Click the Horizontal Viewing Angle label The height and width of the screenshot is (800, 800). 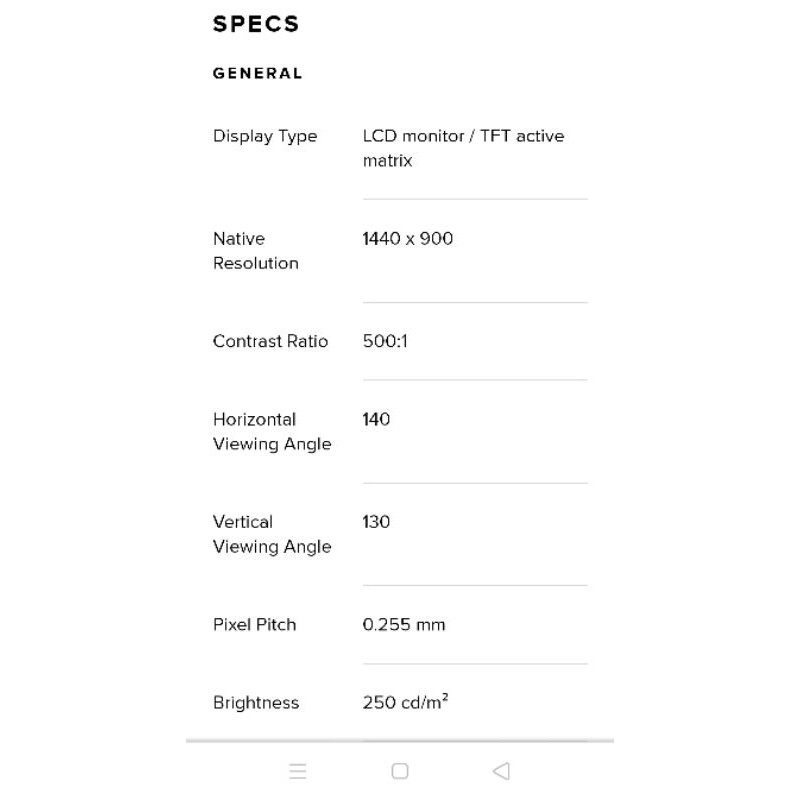click(271, 432)
